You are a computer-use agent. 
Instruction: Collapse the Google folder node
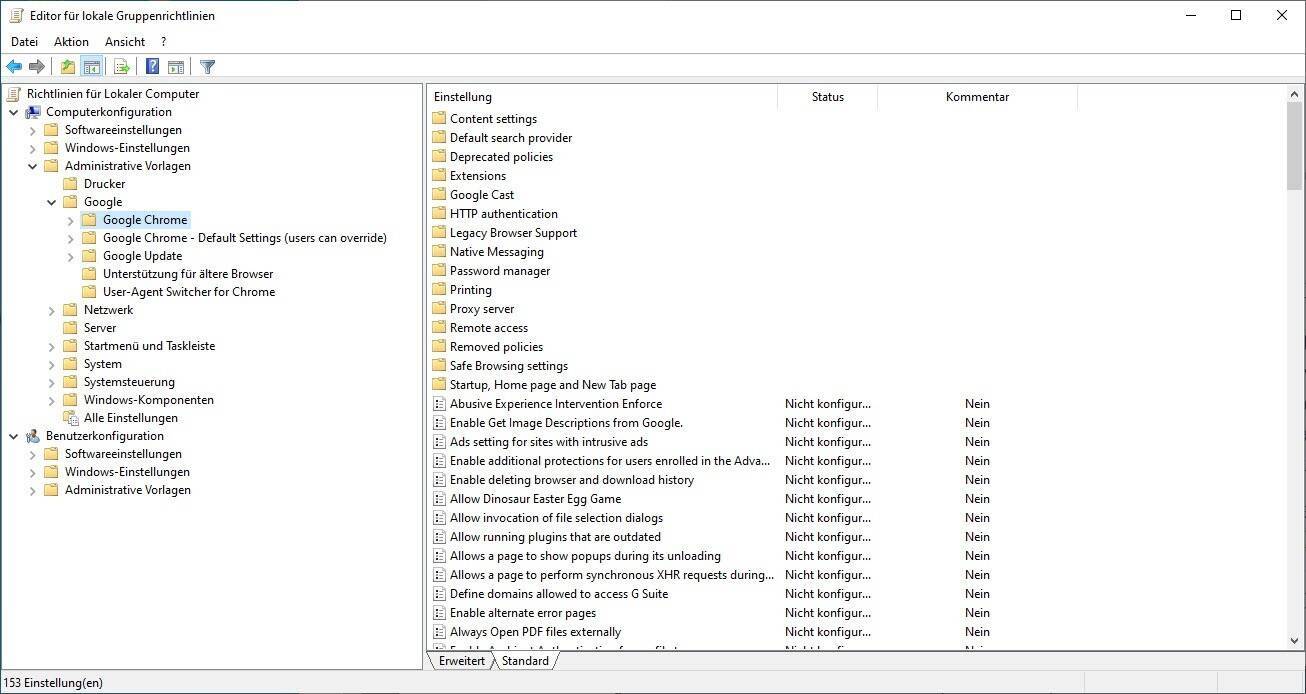point(52,202)
